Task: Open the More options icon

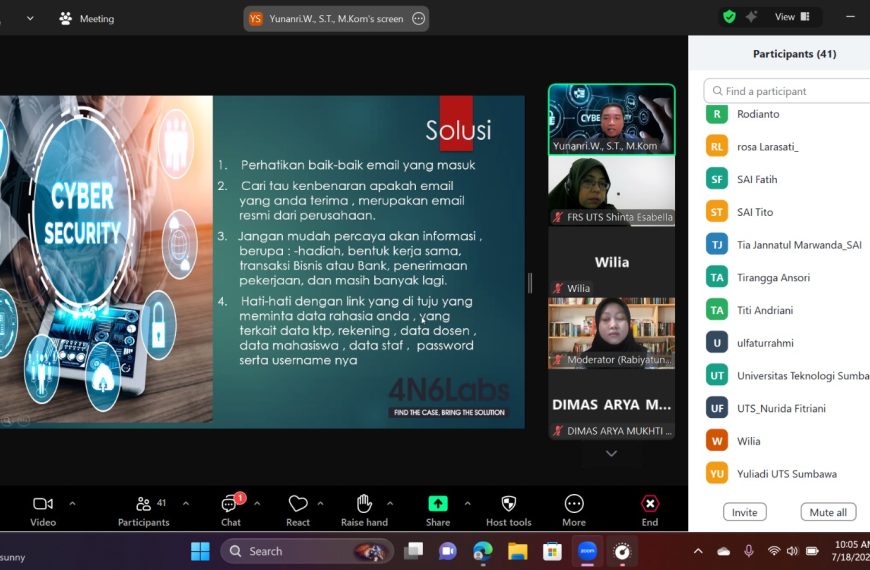Action: [574, 503]
